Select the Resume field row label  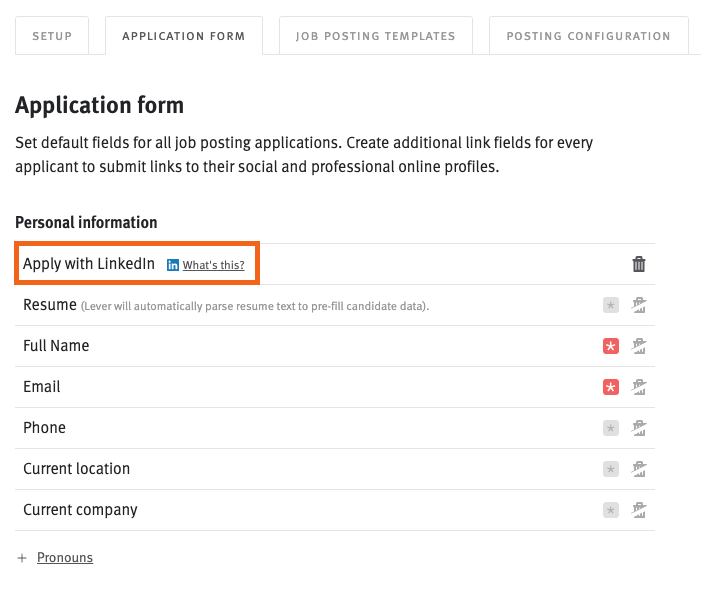(50, 305)
